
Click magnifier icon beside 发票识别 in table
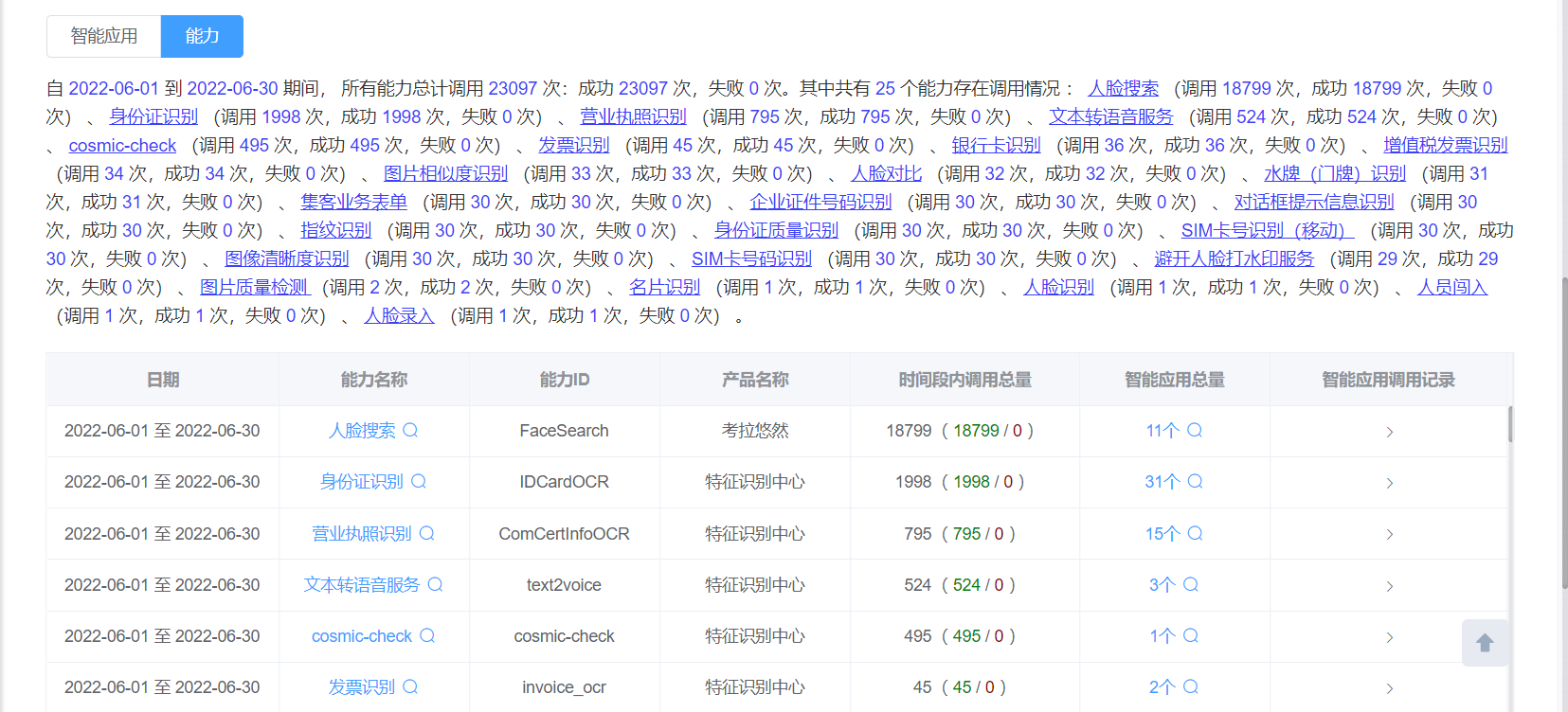click(x=410, y=686)
